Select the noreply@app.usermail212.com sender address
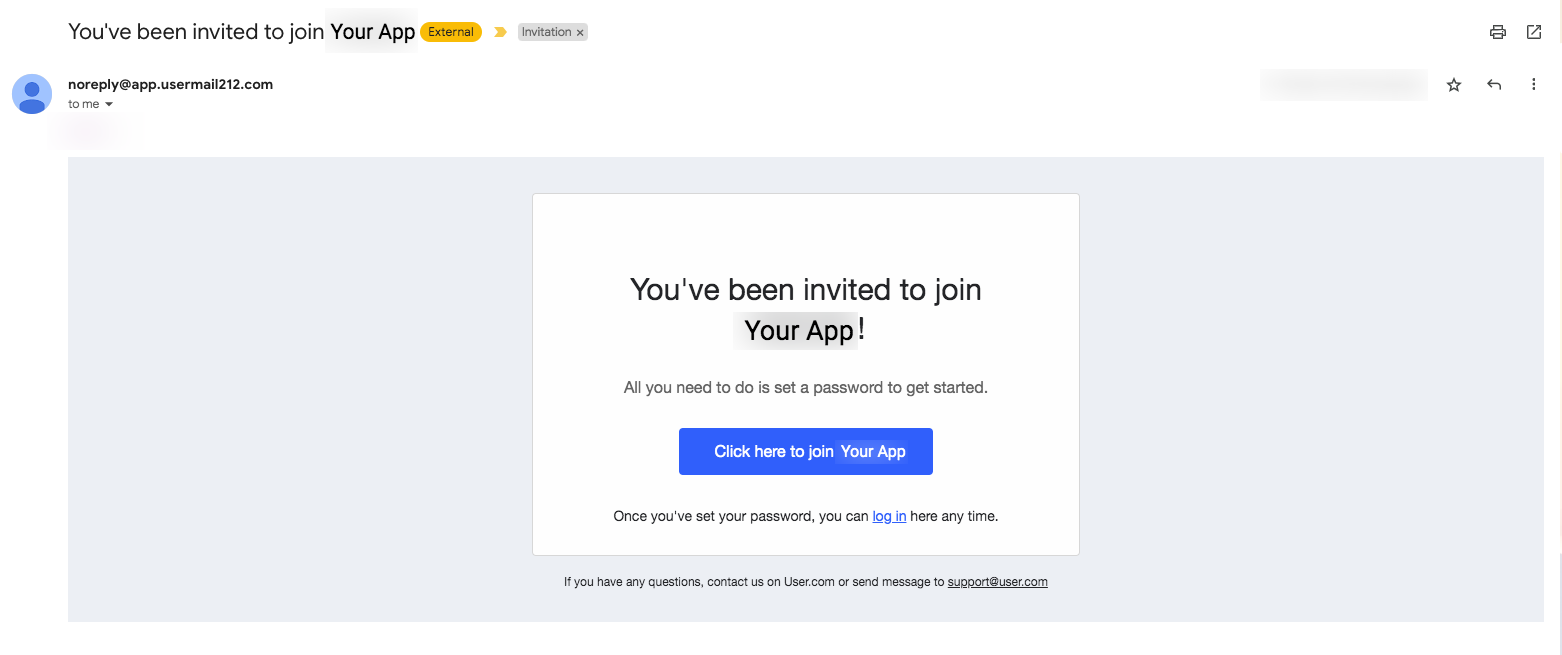 pyautogui.click(x=170, y=84)
